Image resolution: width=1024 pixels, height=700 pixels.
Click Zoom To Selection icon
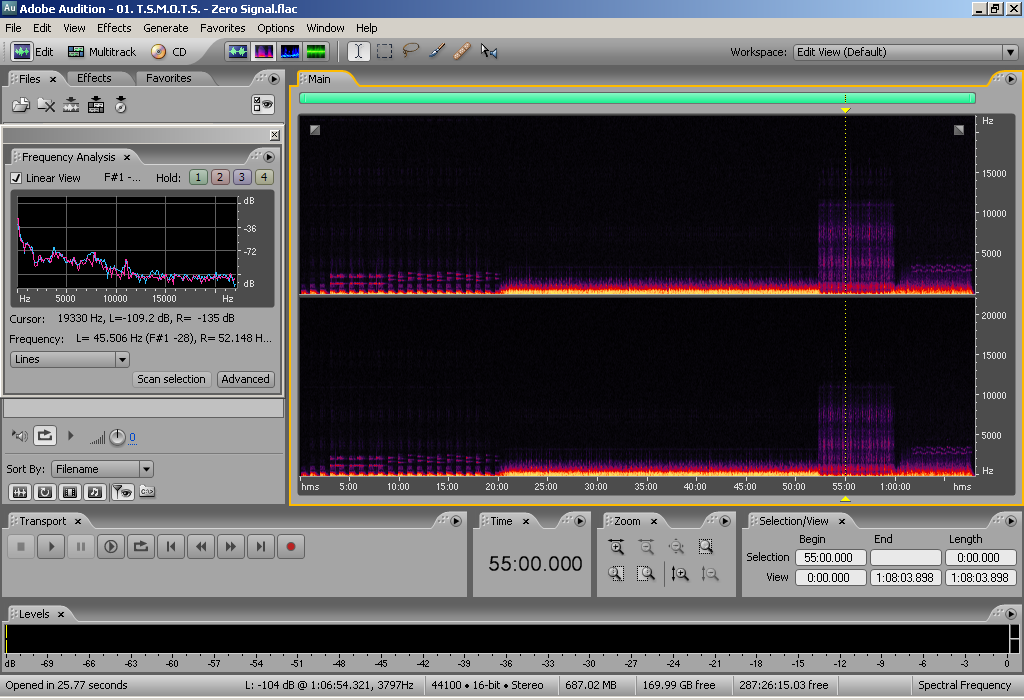click(x=706, y=547)
